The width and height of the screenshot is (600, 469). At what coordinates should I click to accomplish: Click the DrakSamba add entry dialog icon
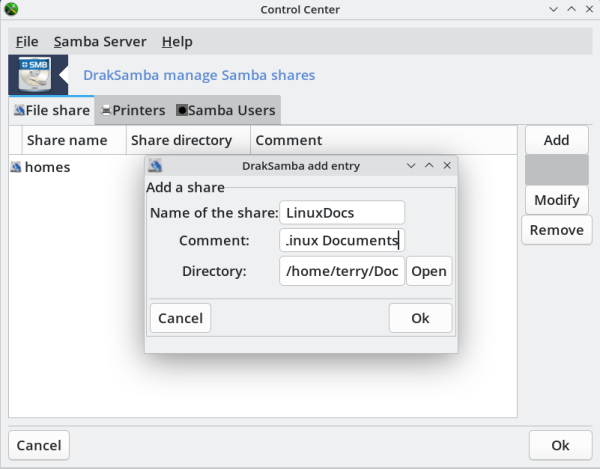click(x=155, y=166)
